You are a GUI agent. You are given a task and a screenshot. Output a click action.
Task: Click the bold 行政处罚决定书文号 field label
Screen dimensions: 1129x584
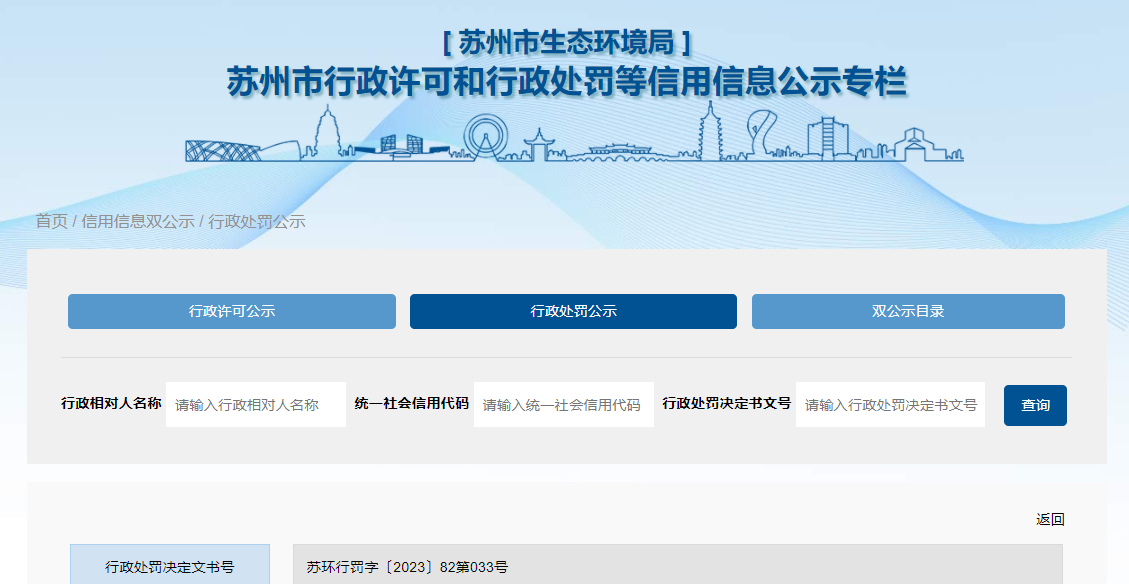[x=726, y=404]
